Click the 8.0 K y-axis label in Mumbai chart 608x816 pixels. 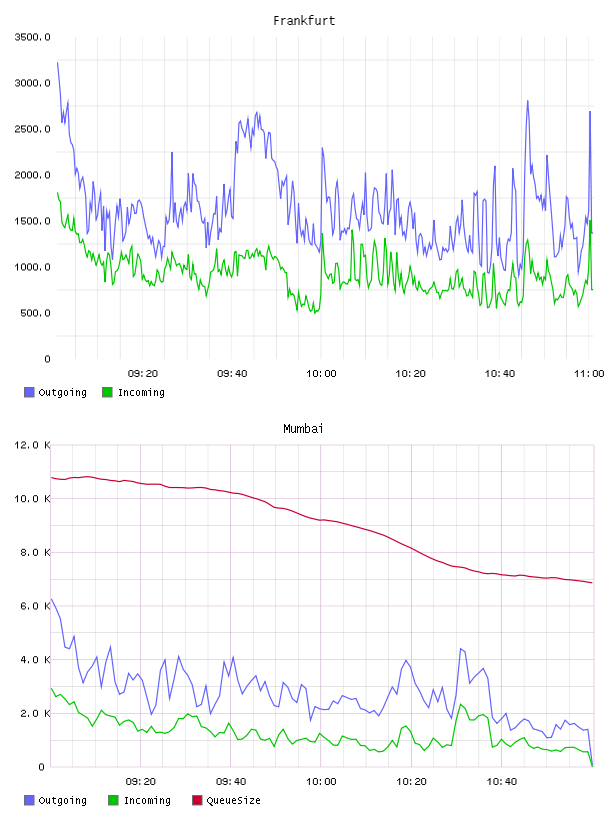35,552
